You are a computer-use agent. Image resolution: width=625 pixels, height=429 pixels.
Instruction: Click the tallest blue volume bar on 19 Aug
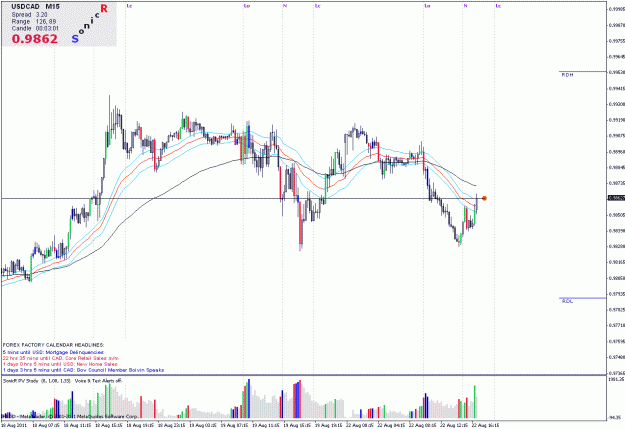click(x=249, y=399)
